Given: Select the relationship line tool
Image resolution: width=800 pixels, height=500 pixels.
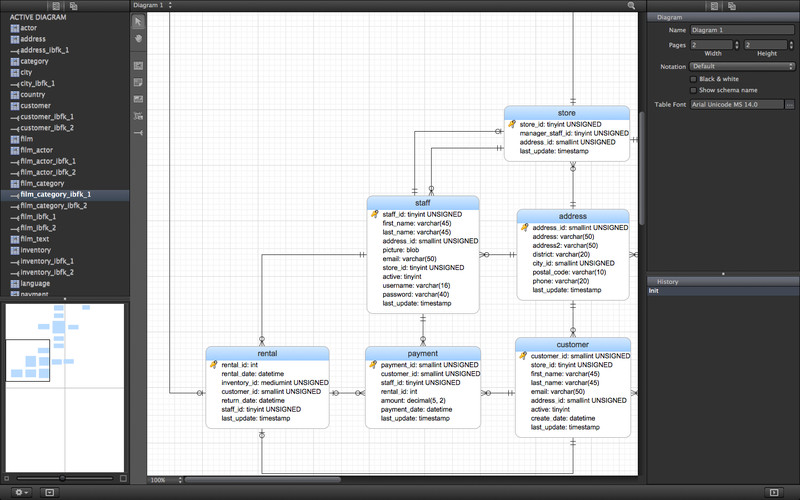Looking at the screenshot, I should click(x=138, y=132).
